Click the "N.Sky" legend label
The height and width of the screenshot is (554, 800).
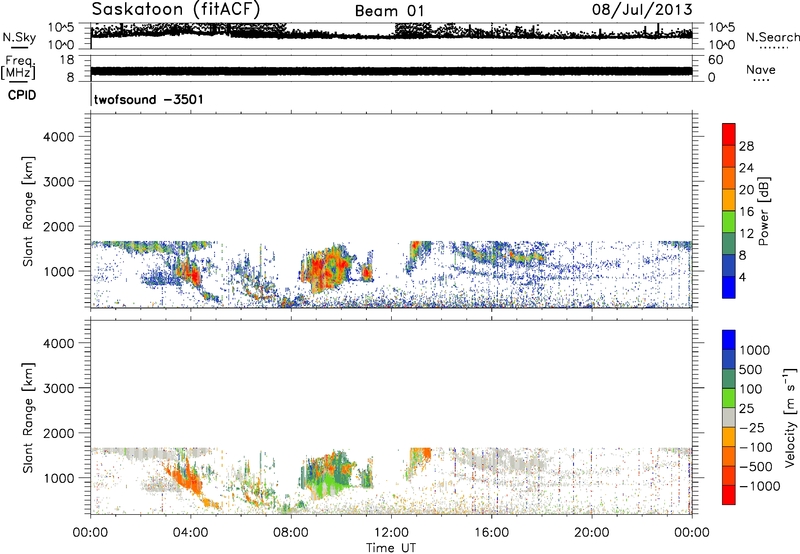[19, 37]
